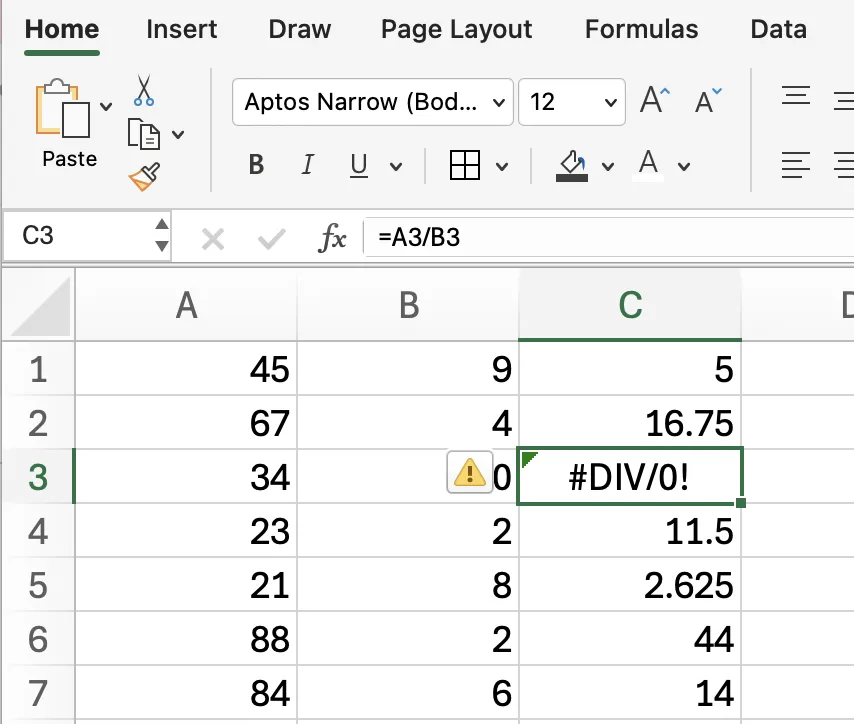Open the Paste options dropdown arrow
Image resolution: width=854 pixels, height=724 pixels.
[106, 106]
